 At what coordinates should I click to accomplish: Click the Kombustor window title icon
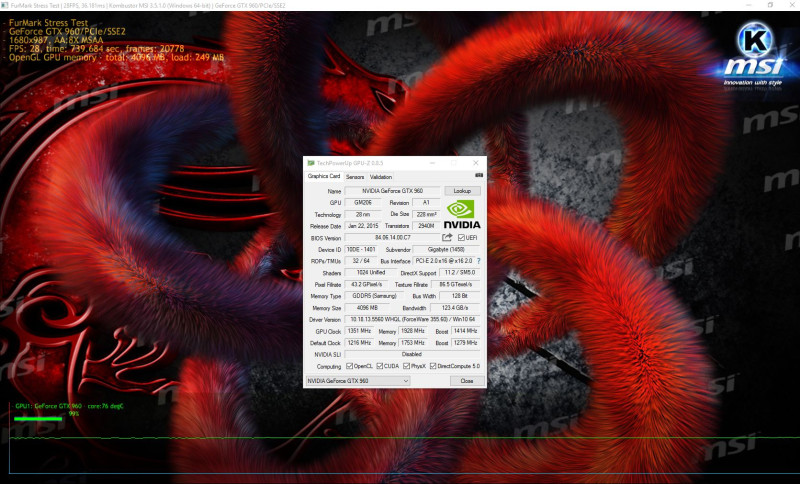[x=5, y=5]
